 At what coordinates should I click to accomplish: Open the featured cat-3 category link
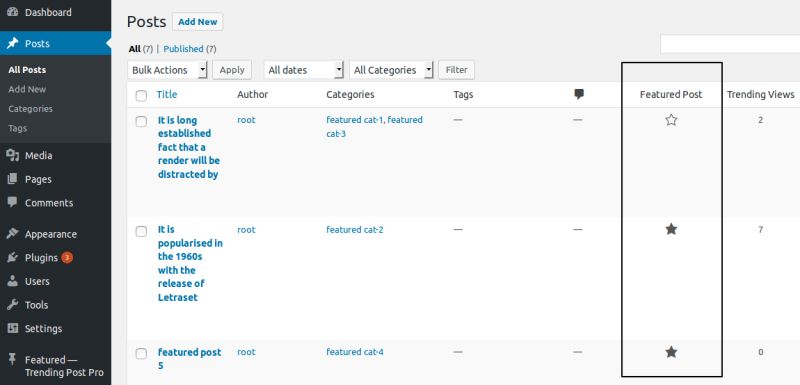[x=374, y=127]
